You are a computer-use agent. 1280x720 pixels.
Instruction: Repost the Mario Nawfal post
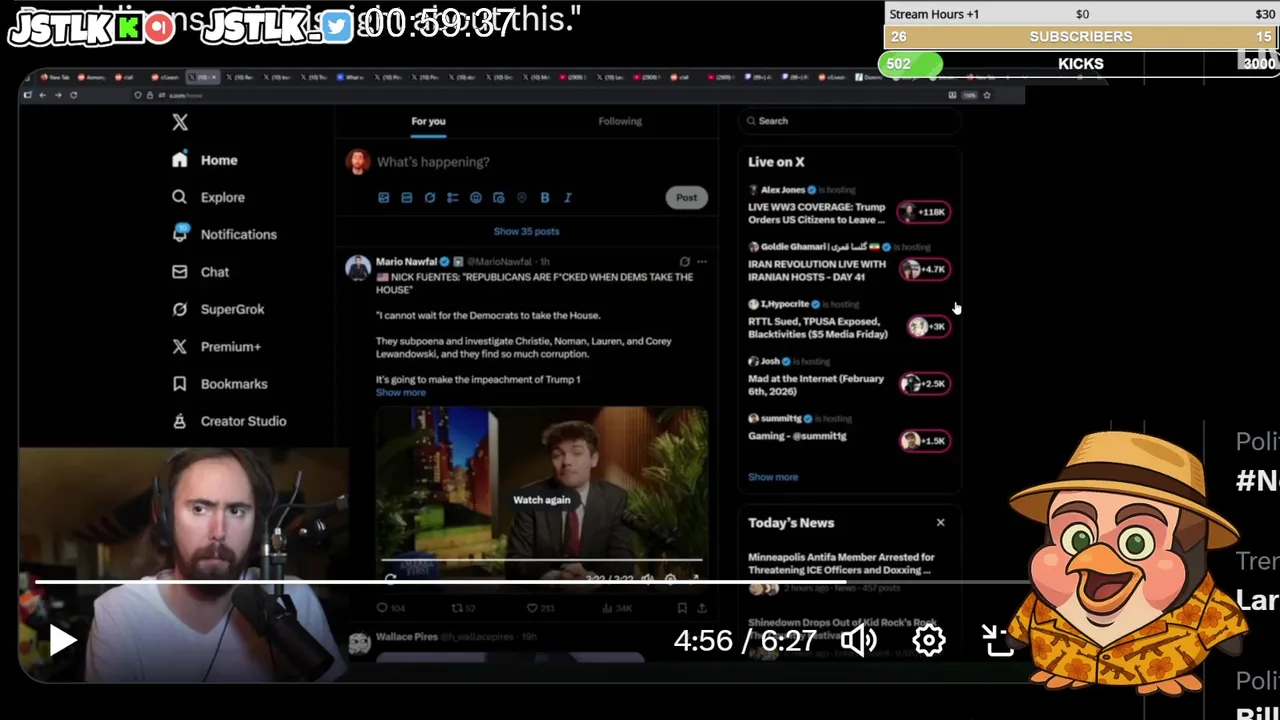pos(463,607)
